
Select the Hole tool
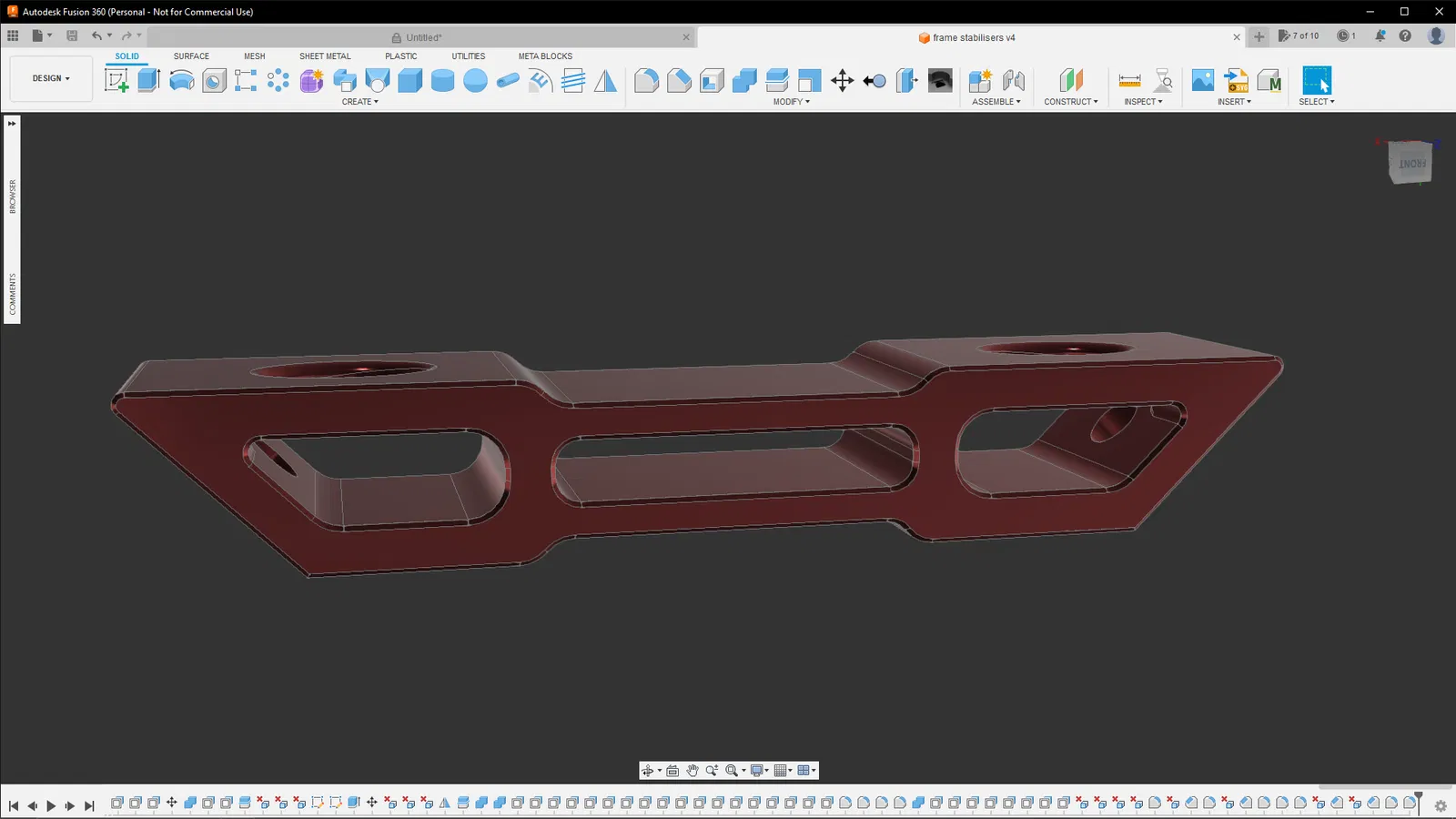(x=214, y=80)
